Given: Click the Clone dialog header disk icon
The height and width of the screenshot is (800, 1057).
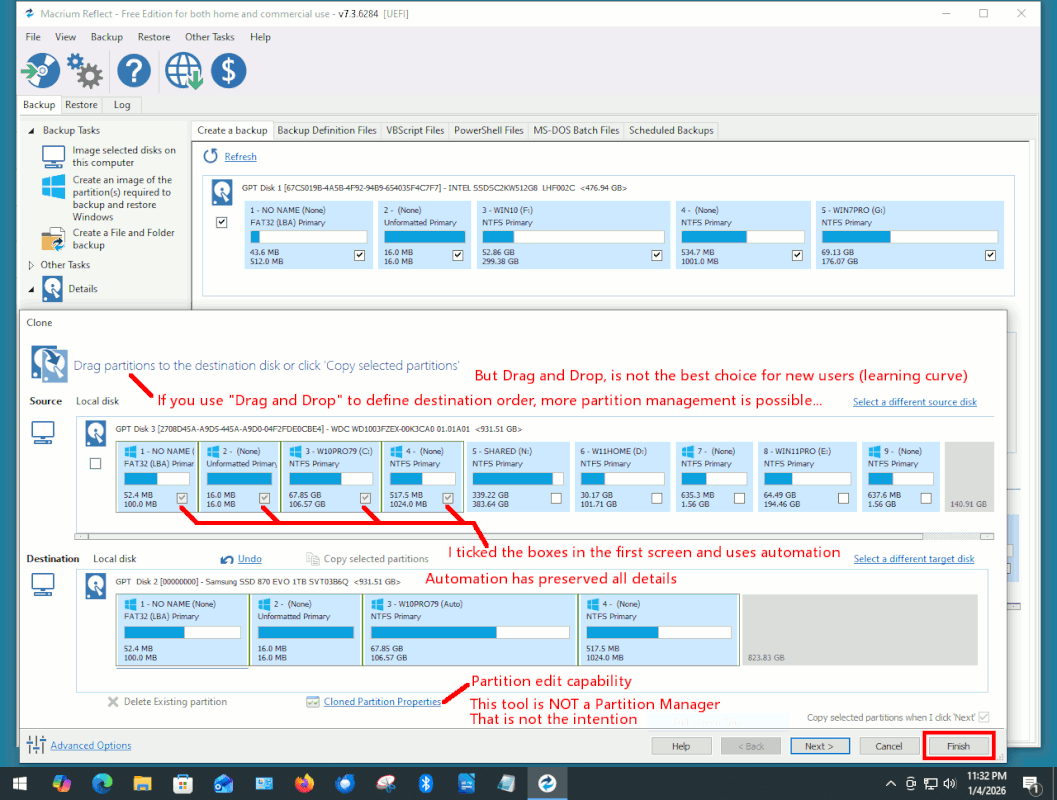Looking at the screenshot, I should tap(49, 364).
